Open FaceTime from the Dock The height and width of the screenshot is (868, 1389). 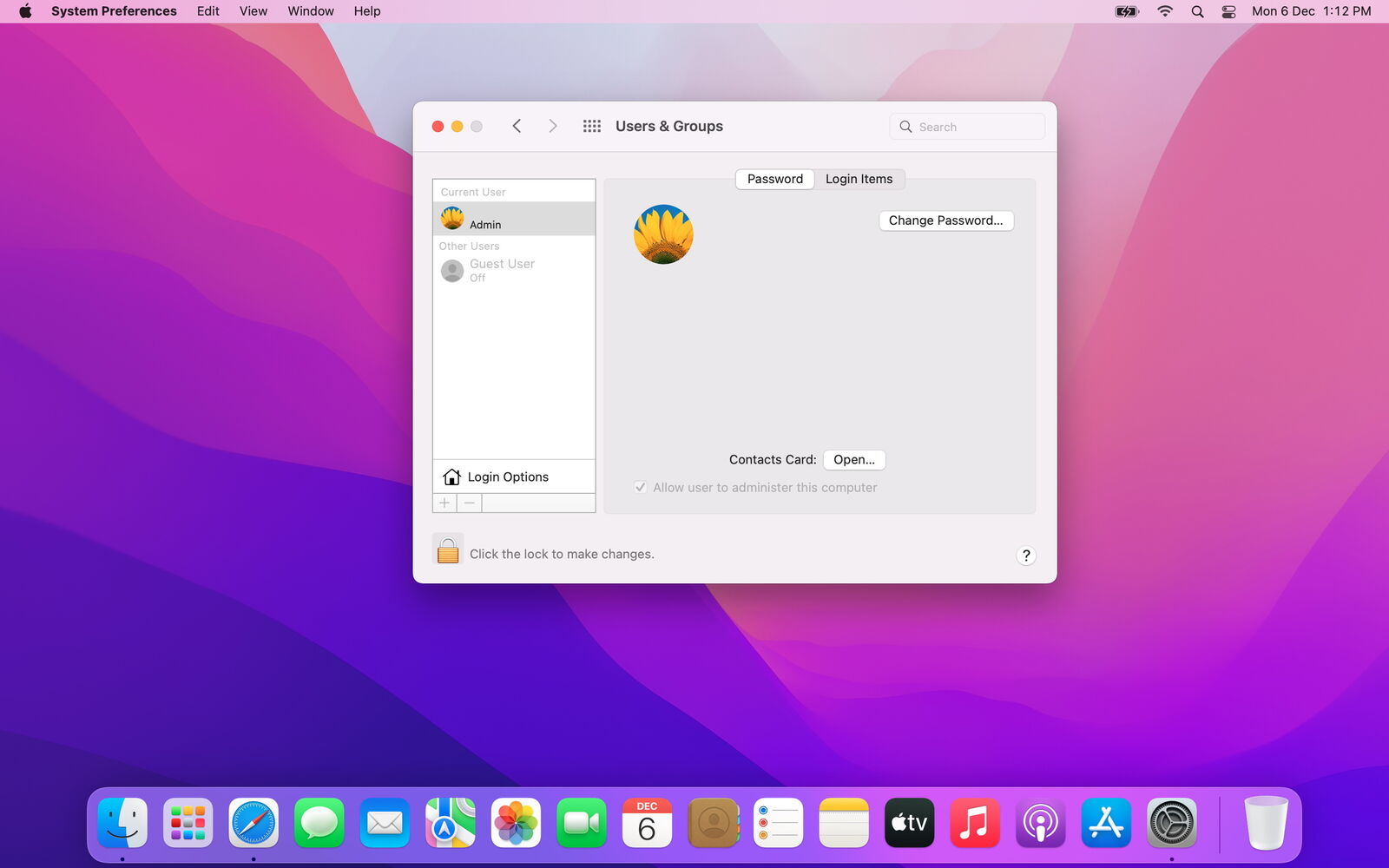coord(582,823)
